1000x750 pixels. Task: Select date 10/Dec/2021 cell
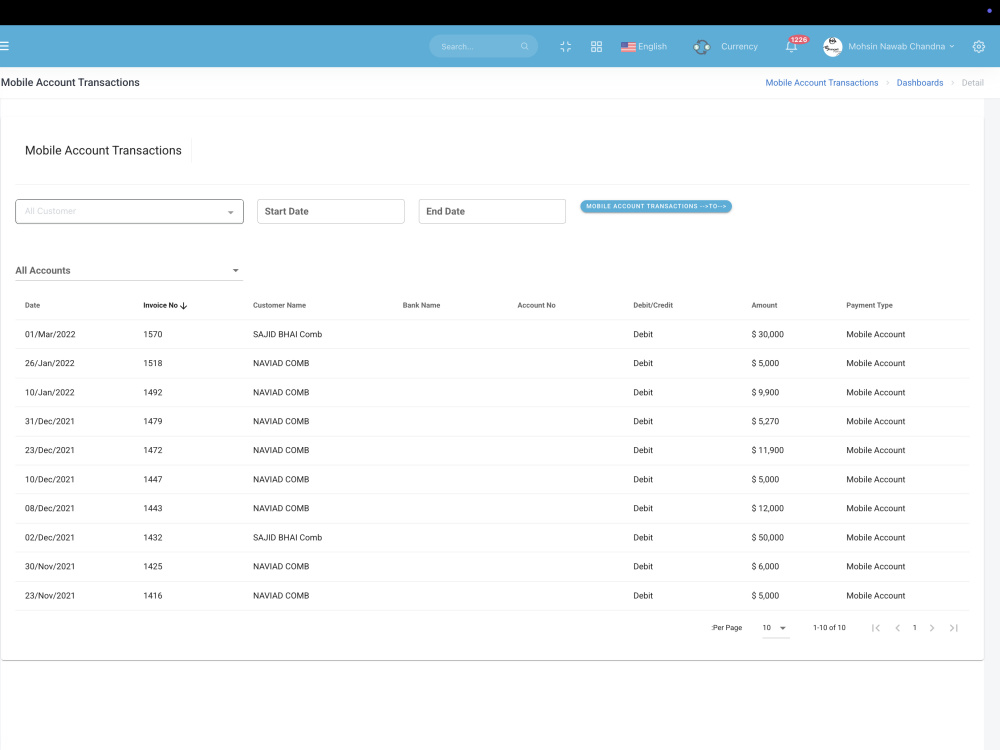click(x=50, y=480)
